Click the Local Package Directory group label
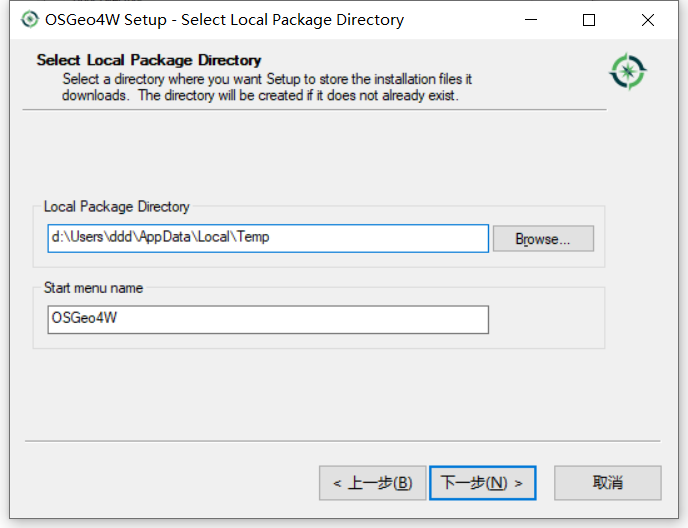 click(x=116, y=207)
